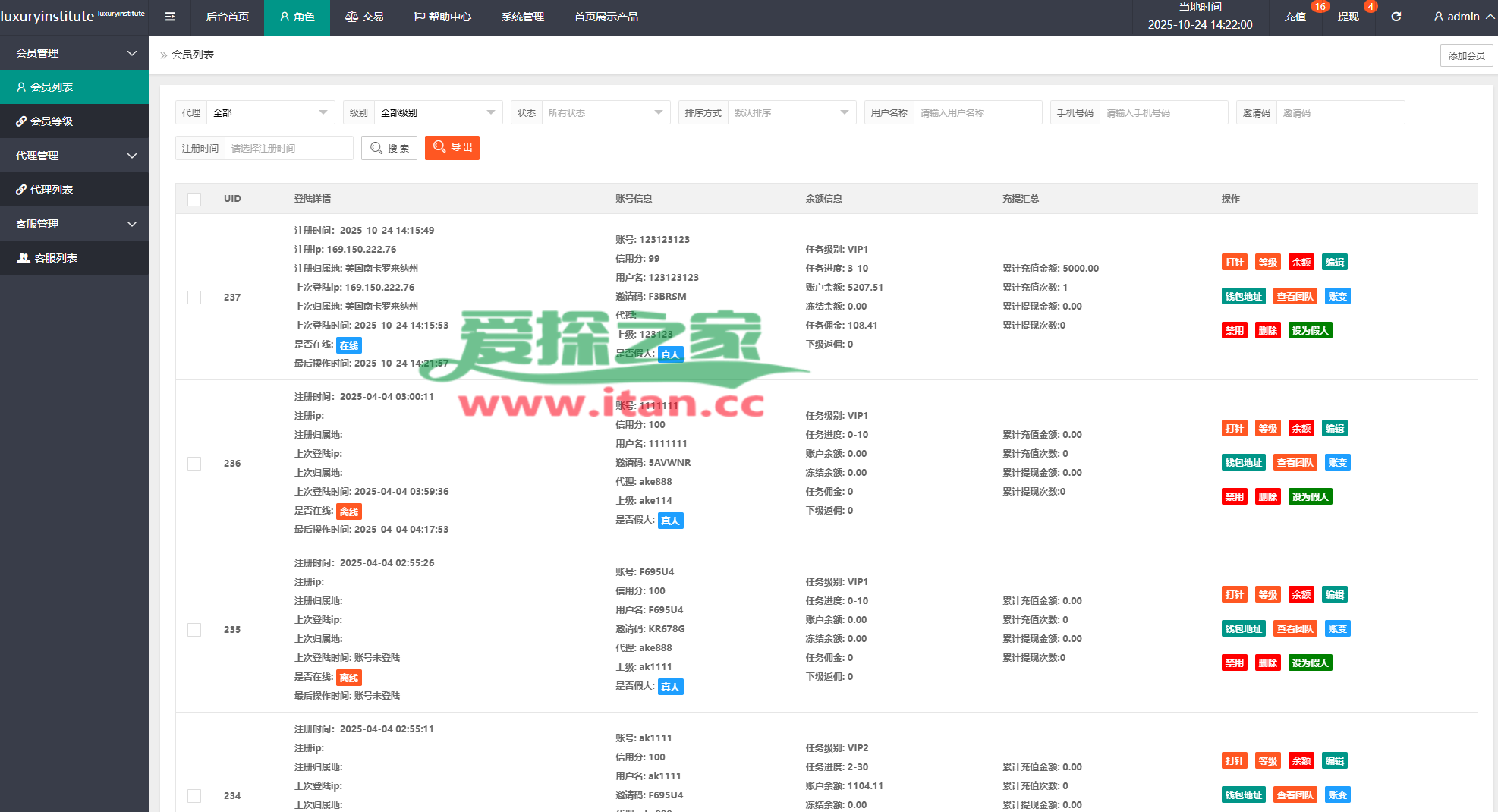
Task: Check the checkbox for UID 237
Action: click(x=194, y=297)
